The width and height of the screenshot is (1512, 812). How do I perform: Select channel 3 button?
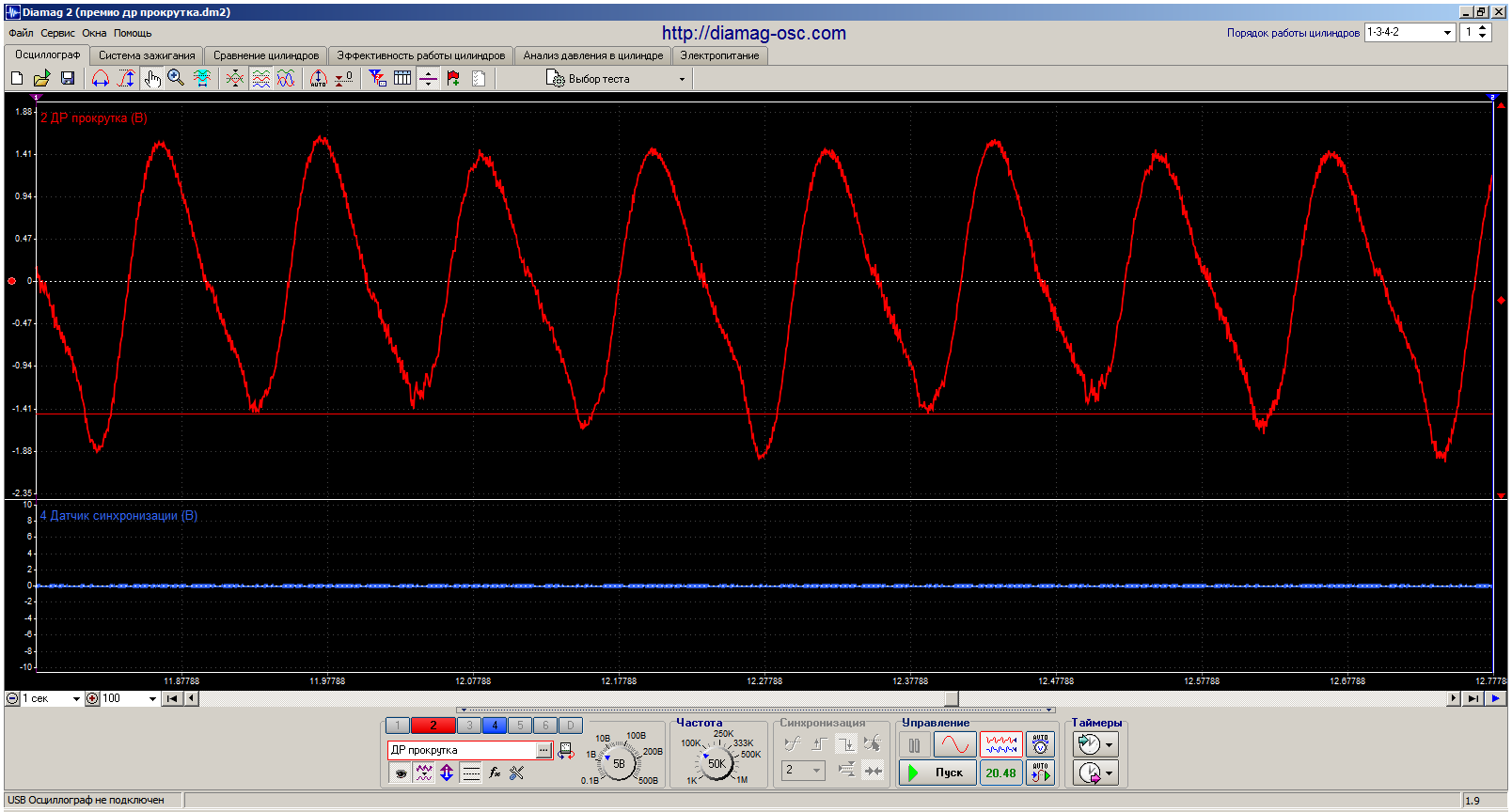[x=469, y=726]
